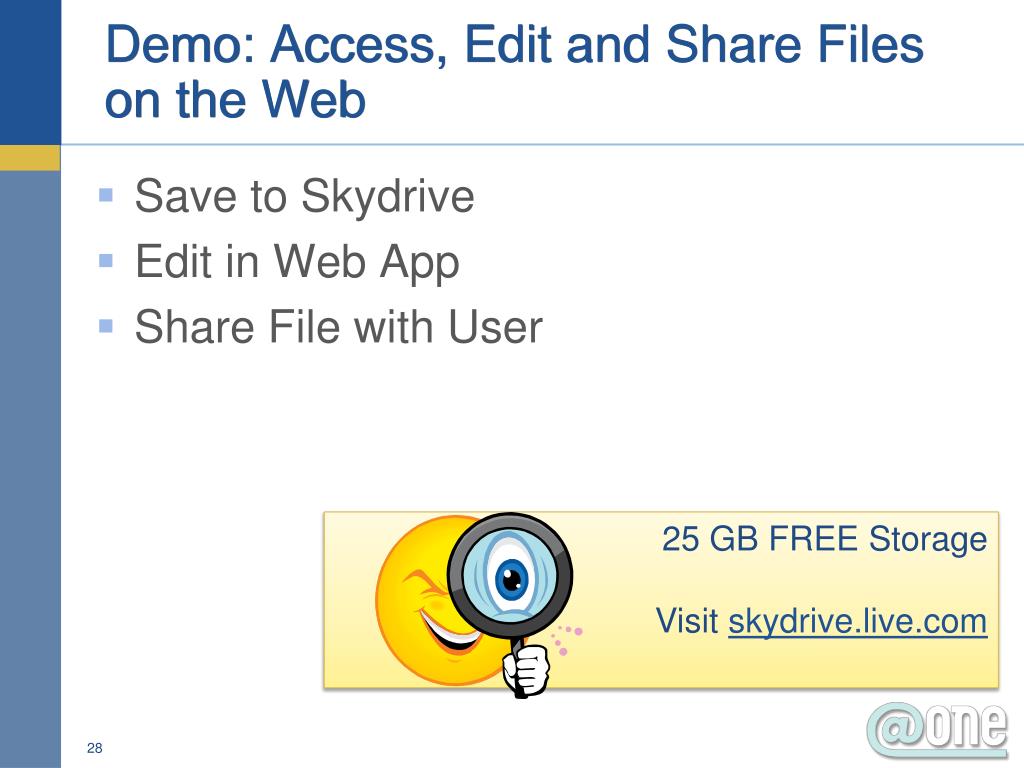Viewport: 1024px width, 768px height.
Task: Click the dark blue block at top left
Action: 30,72
